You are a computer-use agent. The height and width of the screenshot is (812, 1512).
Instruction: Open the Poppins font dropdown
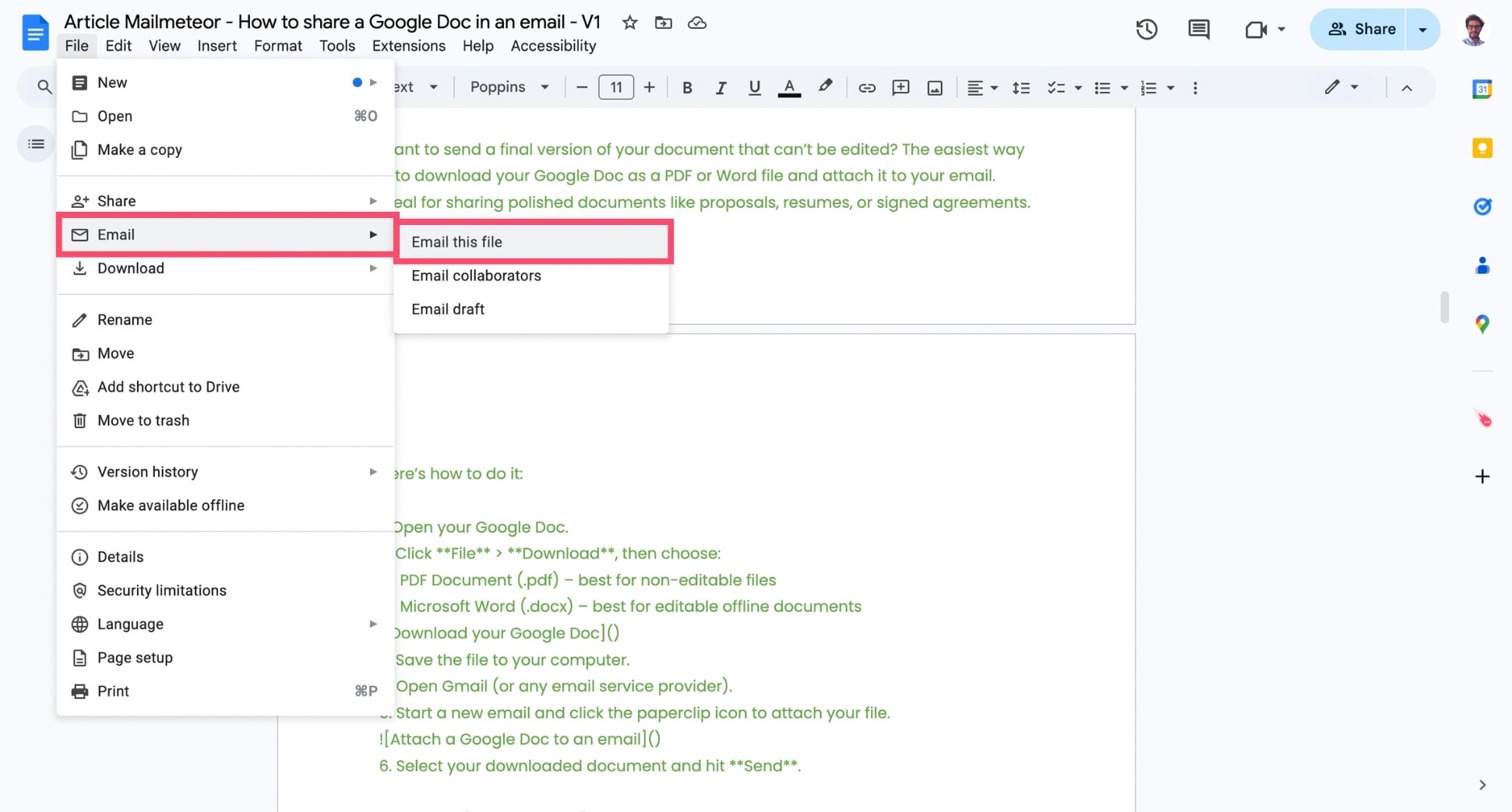coord(508,87)
